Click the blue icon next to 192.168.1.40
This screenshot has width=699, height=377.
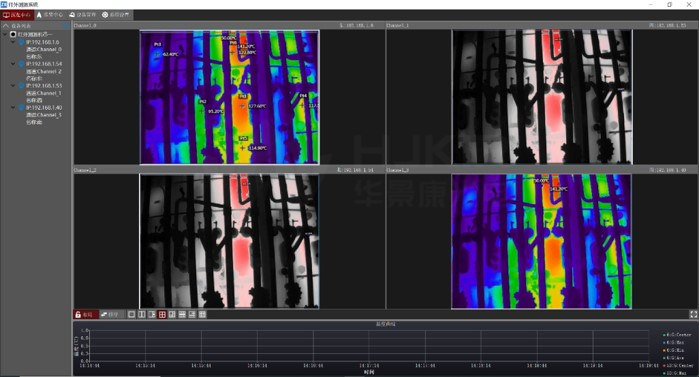point(21,107)
